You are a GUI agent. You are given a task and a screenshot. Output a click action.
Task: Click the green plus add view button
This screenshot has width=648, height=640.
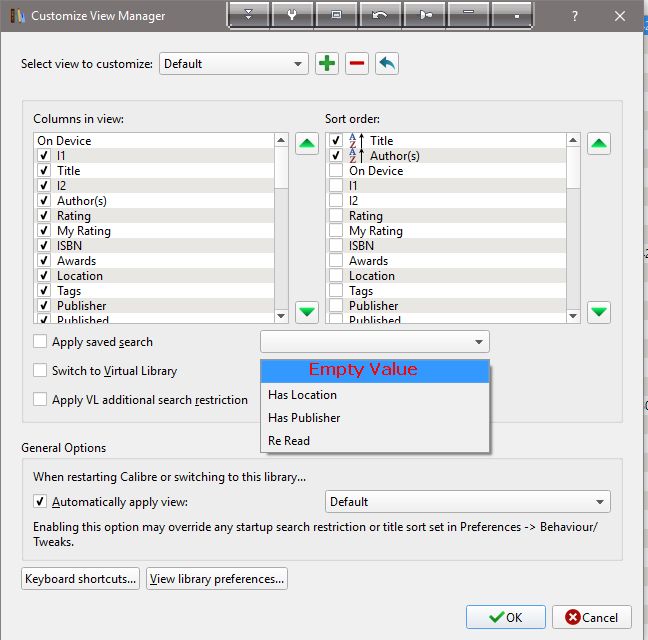(326, 64)
